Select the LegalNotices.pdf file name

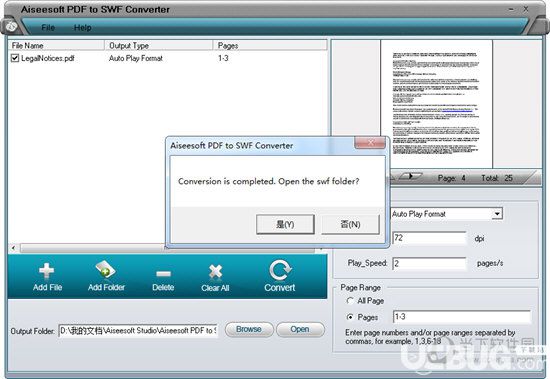pos(48,58)
